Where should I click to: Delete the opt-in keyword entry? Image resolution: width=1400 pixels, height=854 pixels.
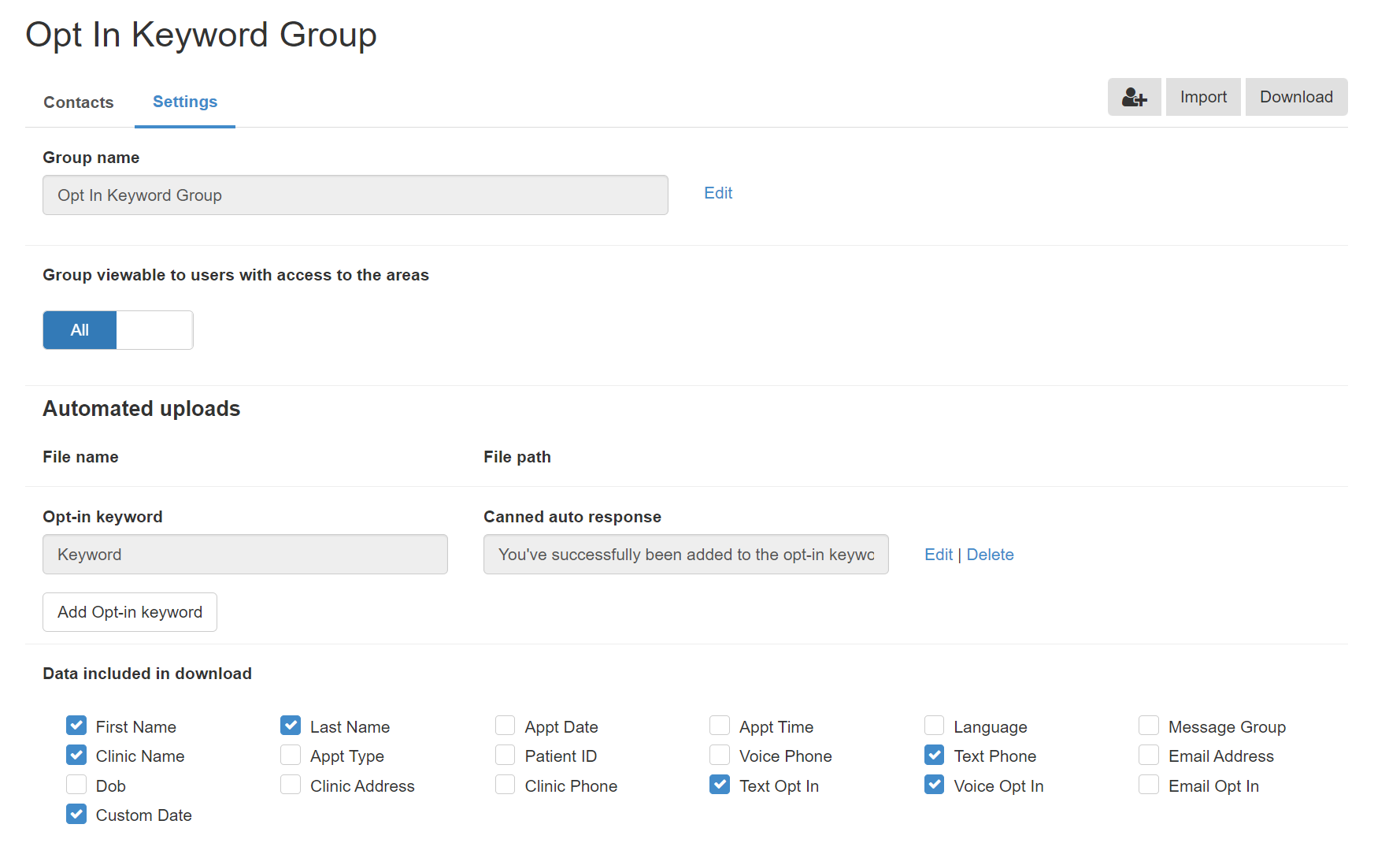tap(990, 555)
